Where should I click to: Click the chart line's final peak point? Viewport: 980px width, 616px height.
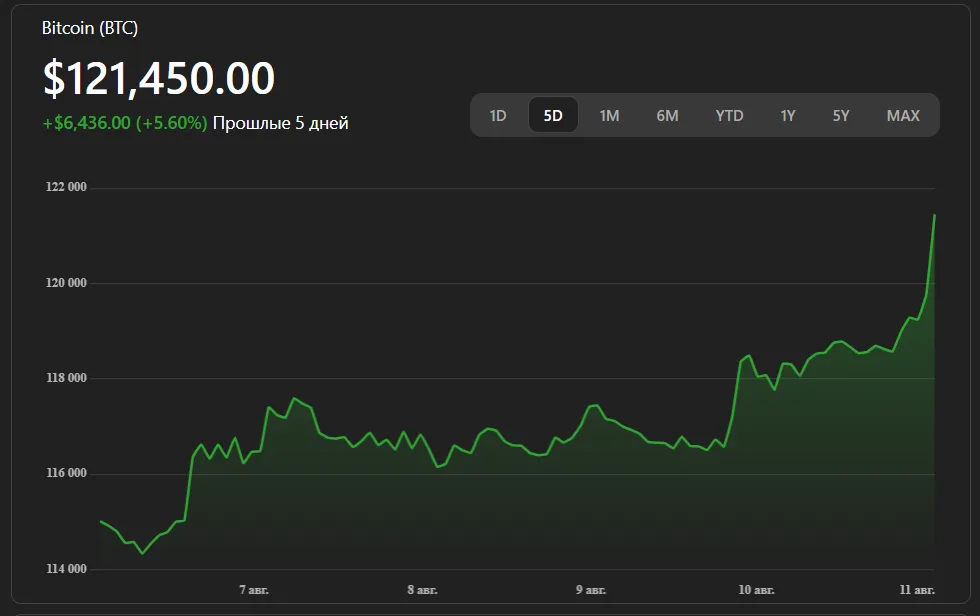pos(934,216)
